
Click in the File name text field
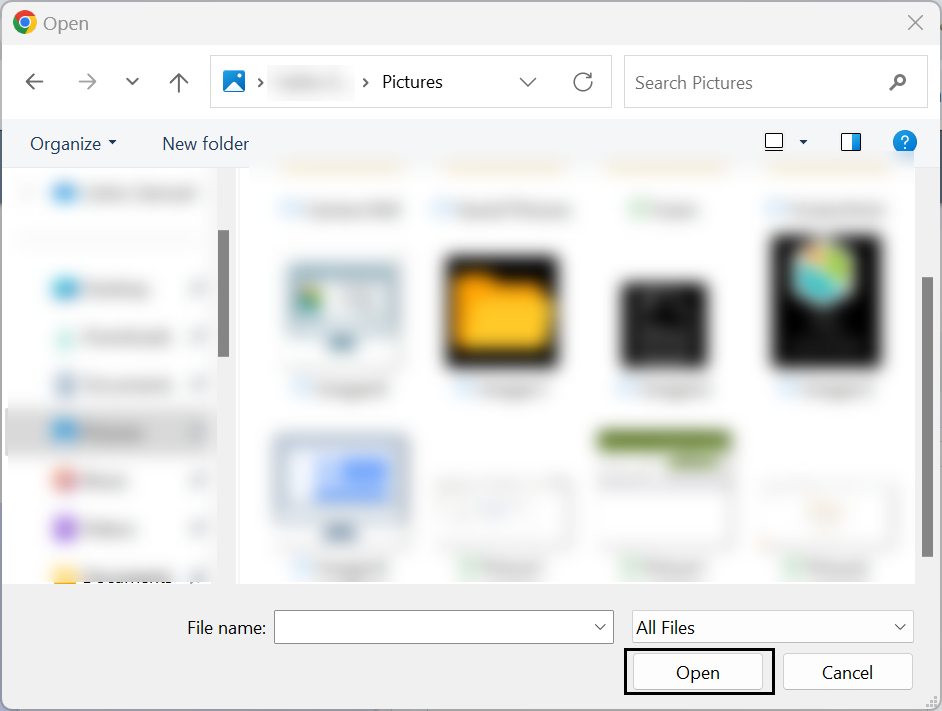432,627
